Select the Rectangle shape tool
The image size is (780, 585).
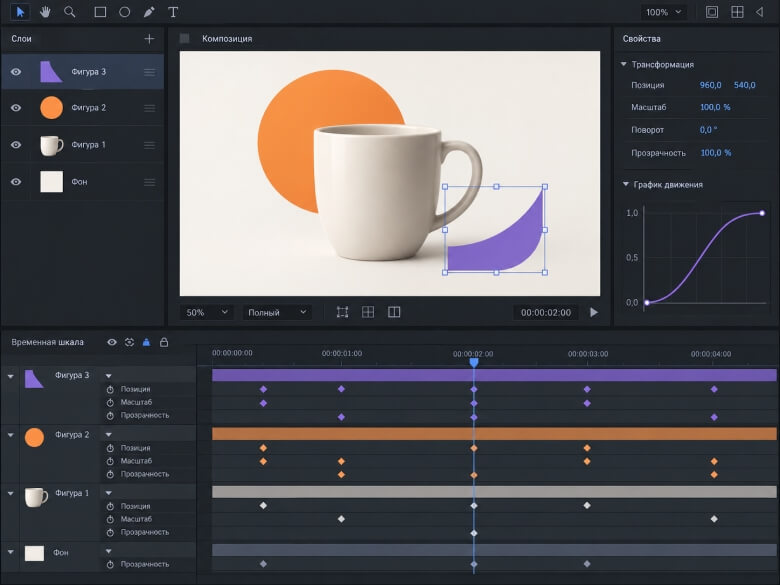coord(100,12)
